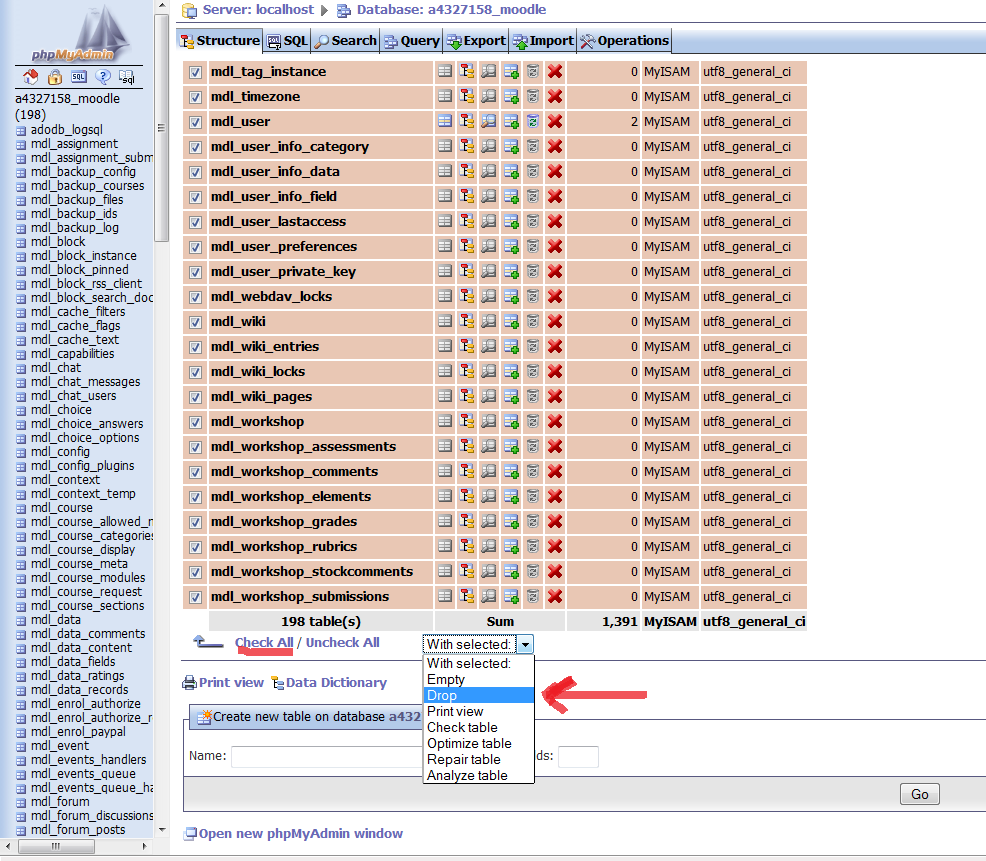Click Empty icon for mdl_workshop_submissions row

[533, 596]
